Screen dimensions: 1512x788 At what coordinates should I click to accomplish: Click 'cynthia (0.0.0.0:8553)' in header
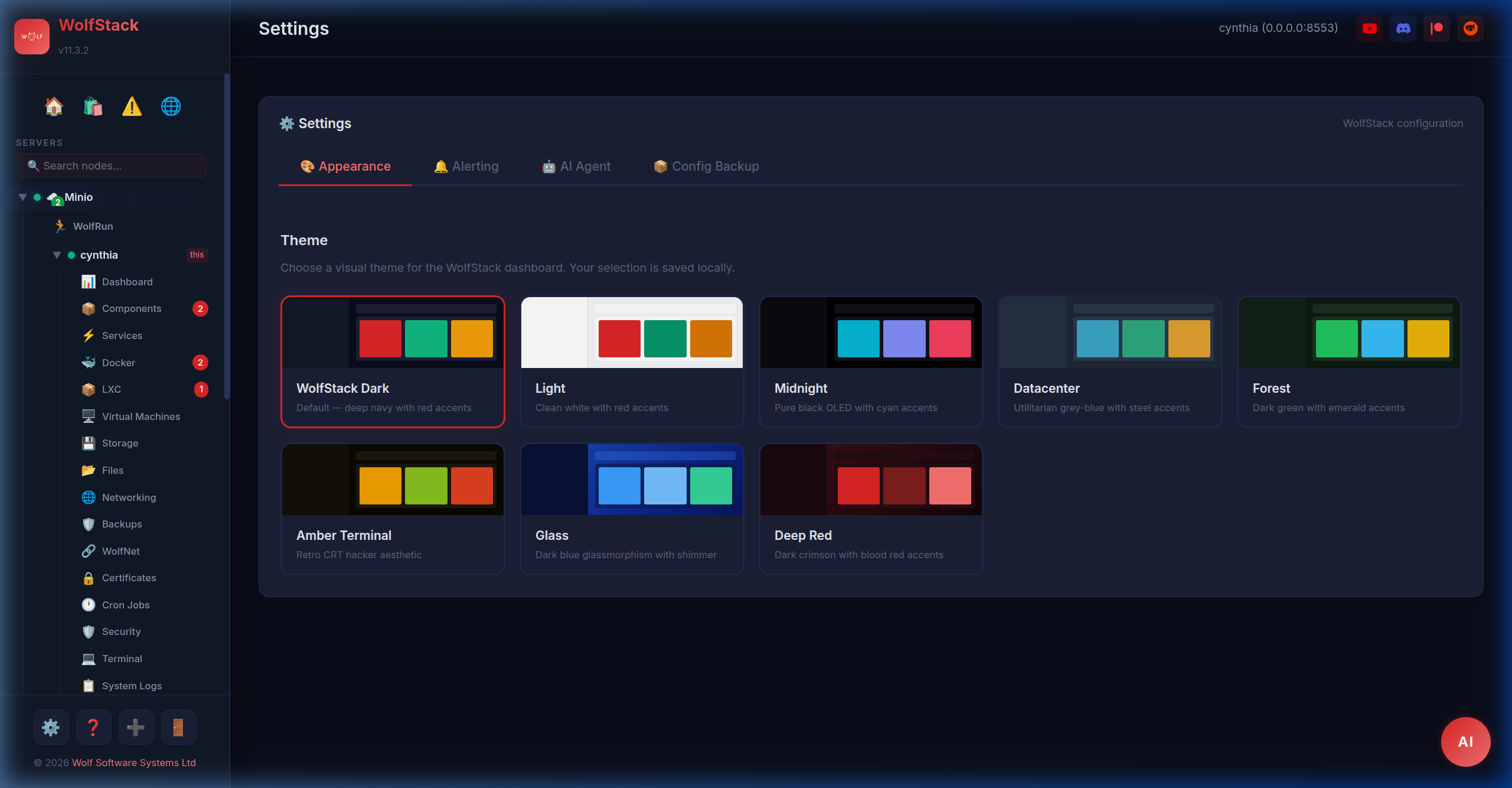(1278, 28)
